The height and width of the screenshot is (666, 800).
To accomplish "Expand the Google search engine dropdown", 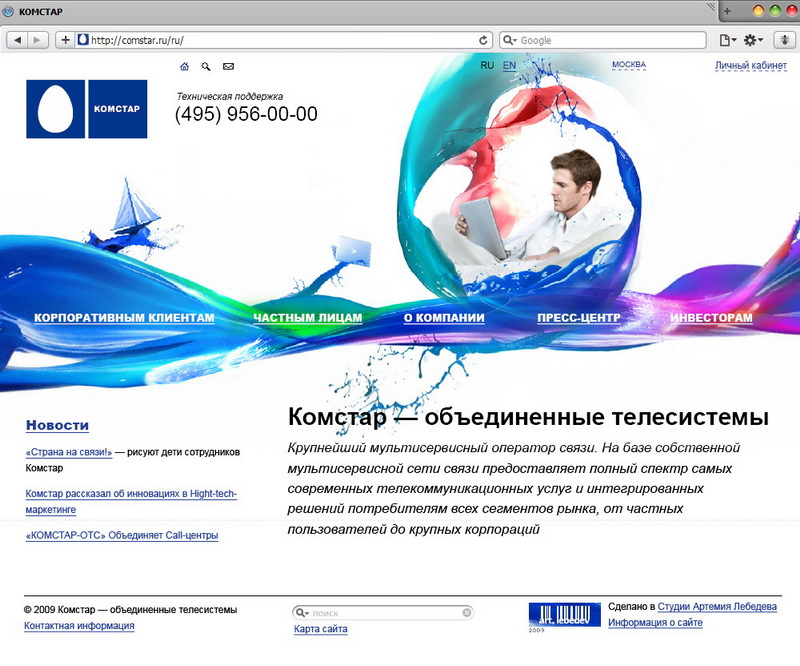I will pos(511,40).
